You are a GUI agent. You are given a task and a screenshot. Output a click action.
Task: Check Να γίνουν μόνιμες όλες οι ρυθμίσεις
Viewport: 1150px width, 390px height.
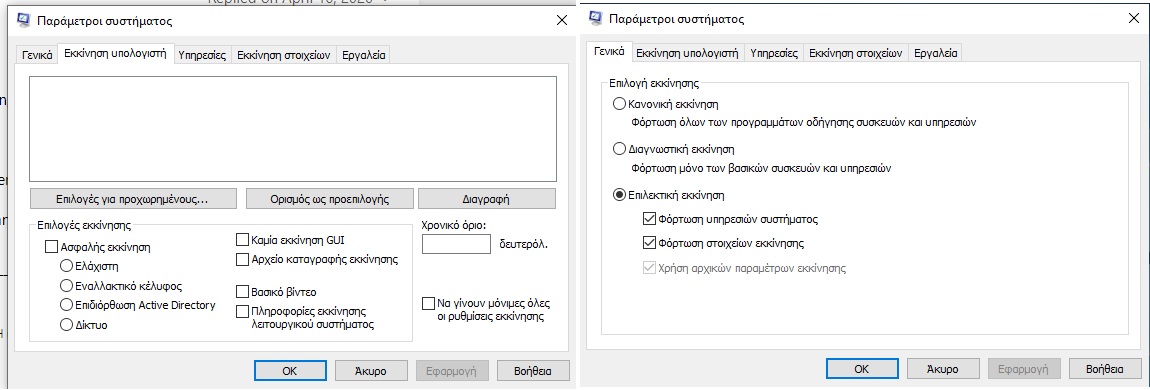point(429,303)
